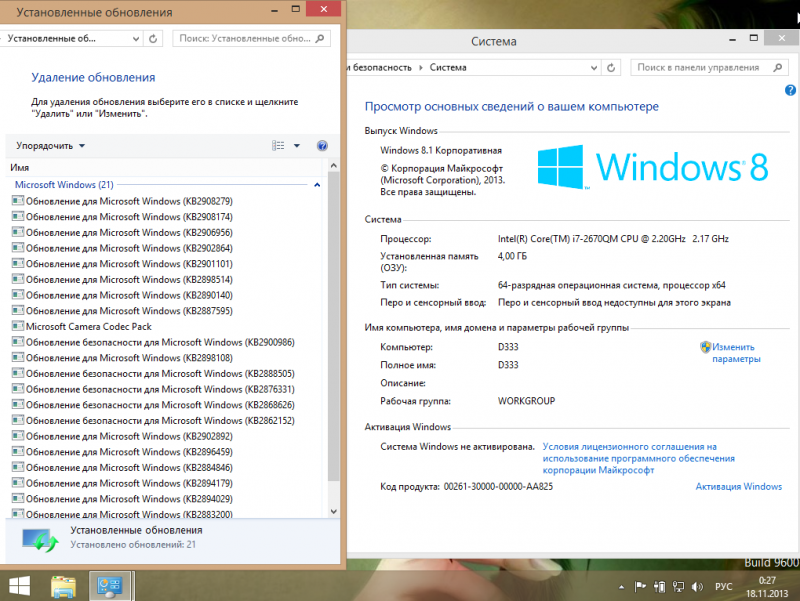This screenshot has width=800, height=601.
Task: Click the refresh icon in Installed Updates window
Action: [x=153, y=38]
